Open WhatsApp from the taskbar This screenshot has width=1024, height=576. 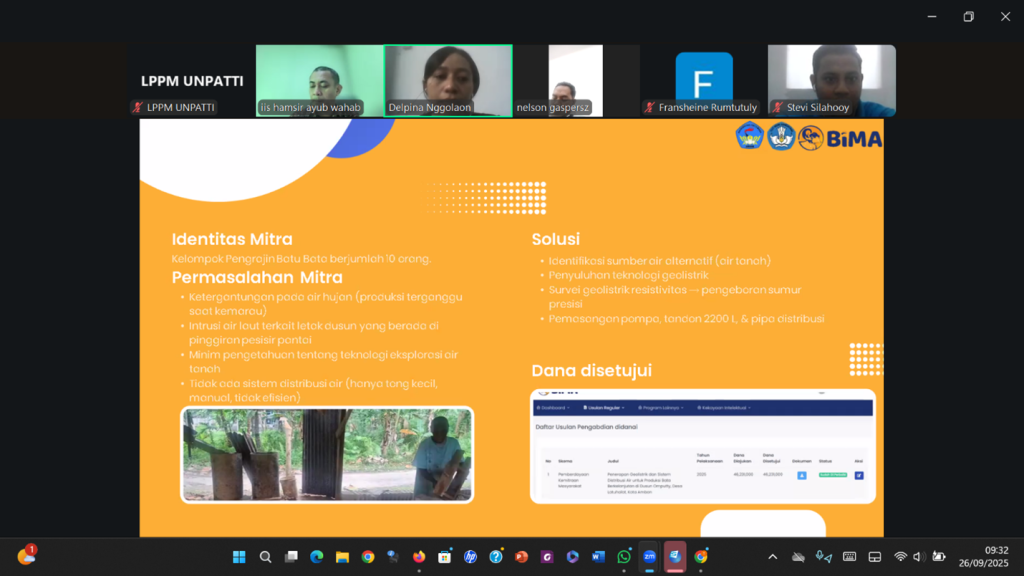click(x=624, y=557)
